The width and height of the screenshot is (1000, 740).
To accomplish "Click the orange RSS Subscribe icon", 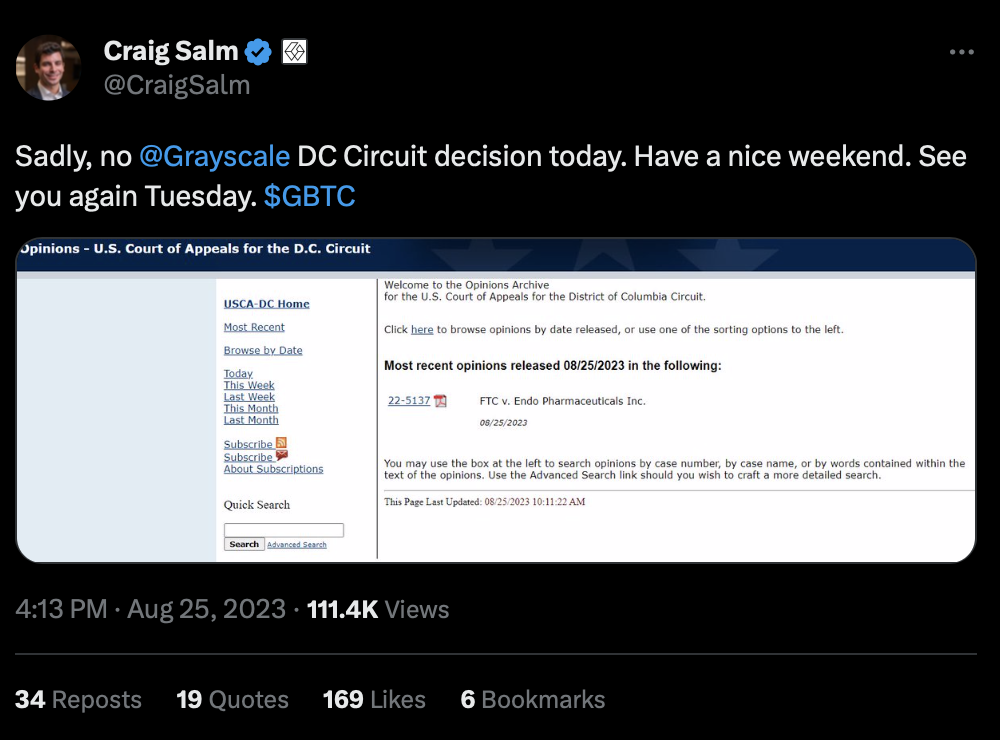I will click(x=281, y=443).
